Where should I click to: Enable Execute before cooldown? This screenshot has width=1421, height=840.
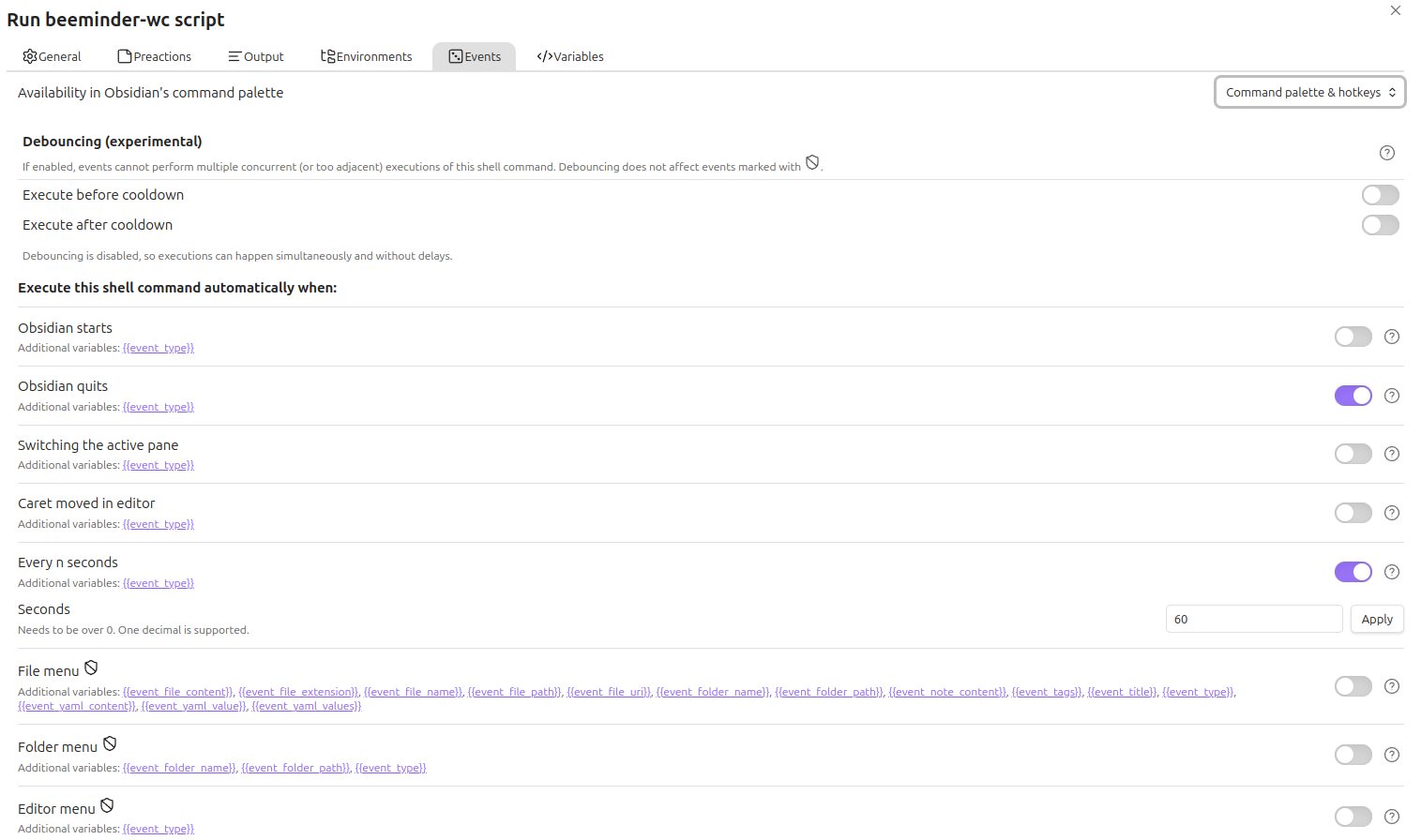[x=1381, y=195]
